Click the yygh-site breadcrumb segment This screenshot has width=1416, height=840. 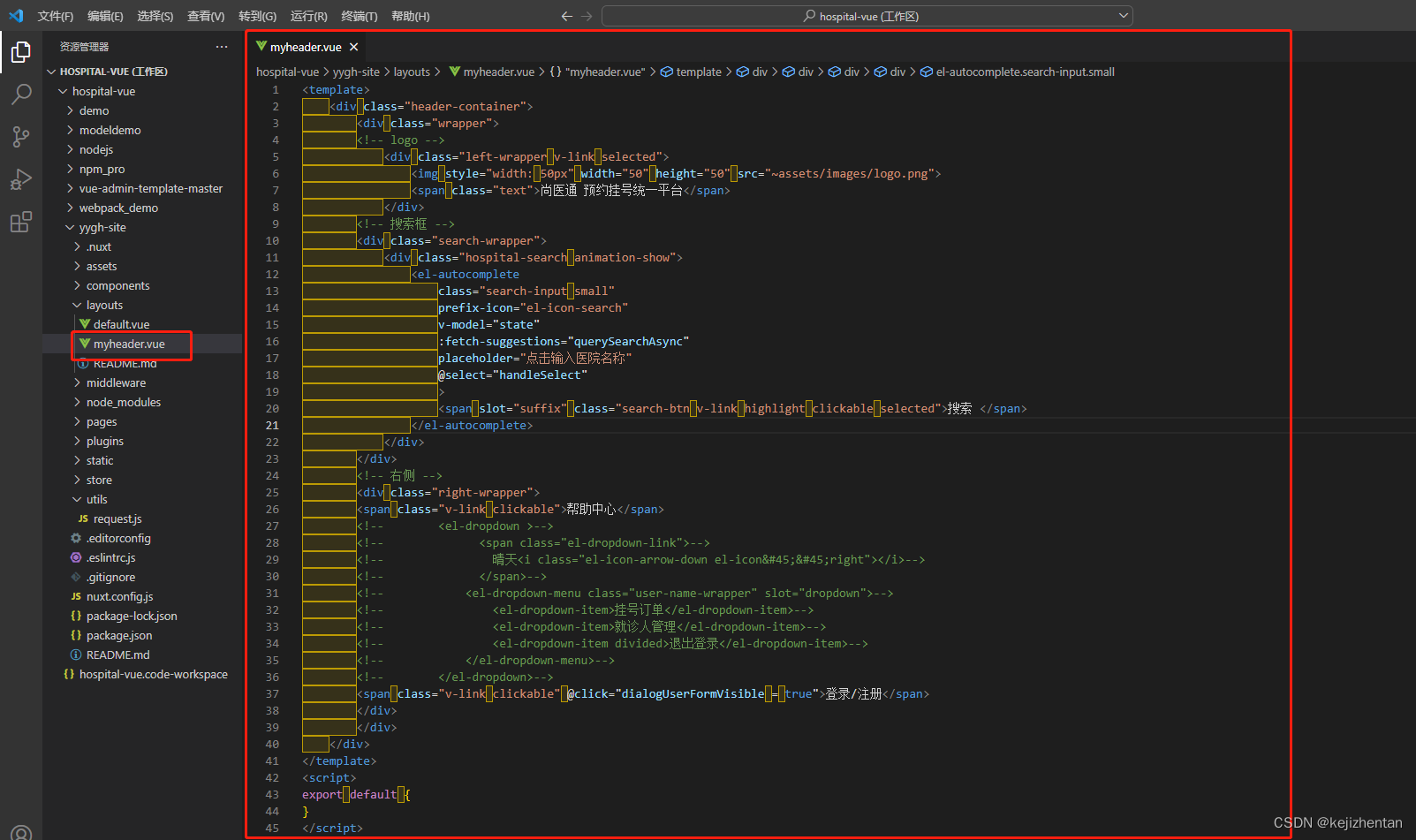tap(356, 72)
